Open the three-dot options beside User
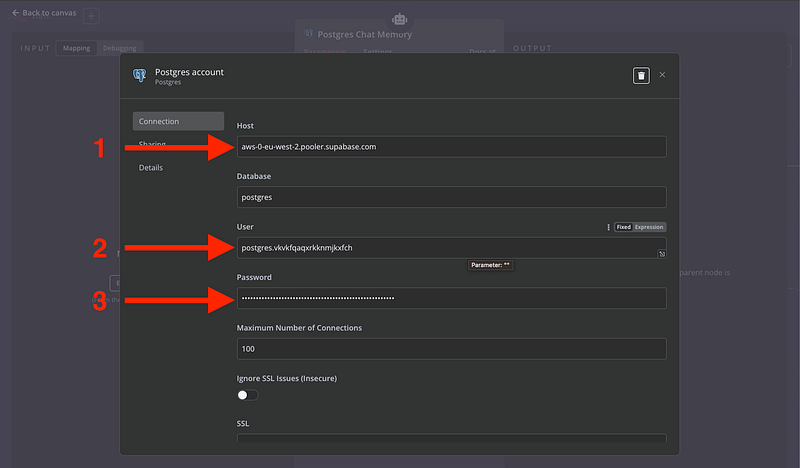The height and width of the screenshot is (468, 800). click(608, 227)
